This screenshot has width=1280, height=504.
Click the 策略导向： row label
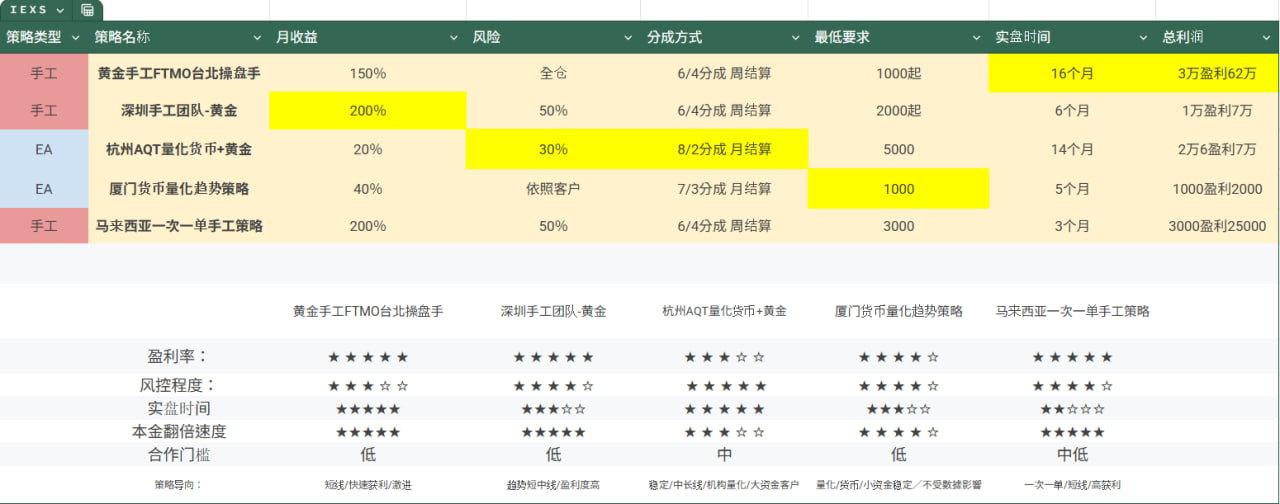179,485
